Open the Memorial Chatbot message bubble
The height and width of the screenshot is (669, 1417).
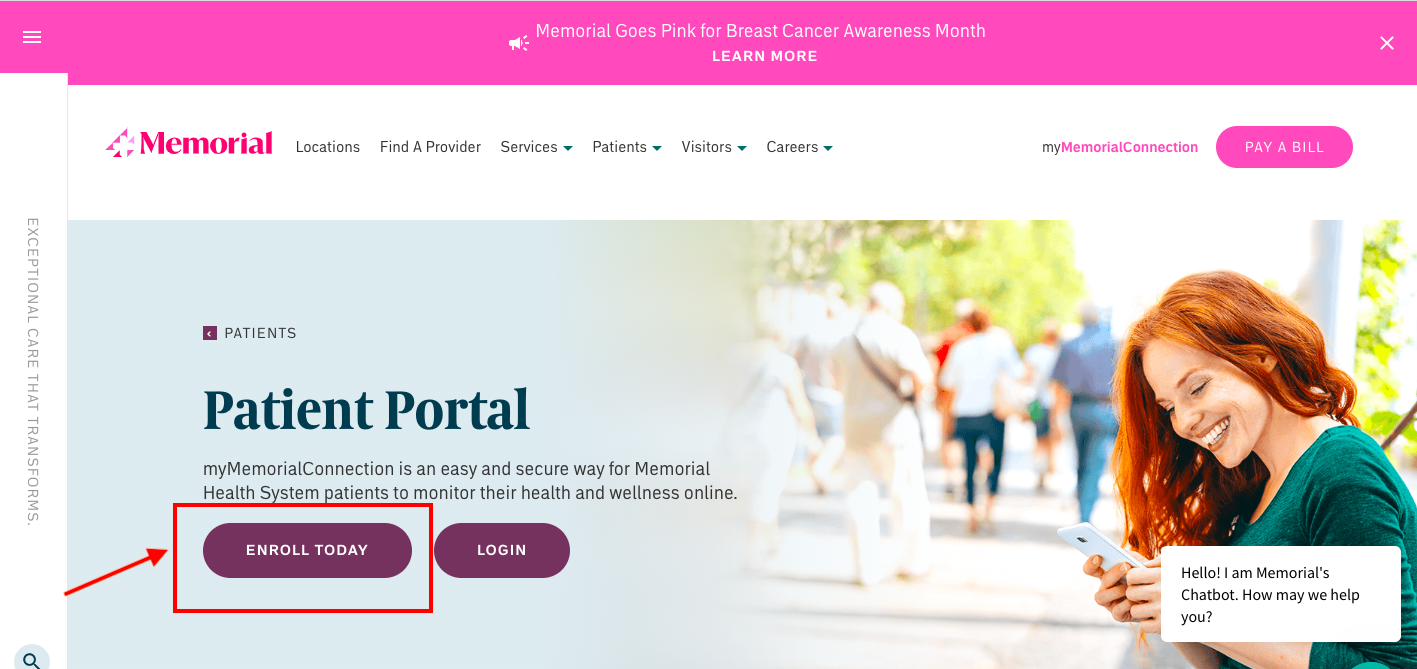1281,594
